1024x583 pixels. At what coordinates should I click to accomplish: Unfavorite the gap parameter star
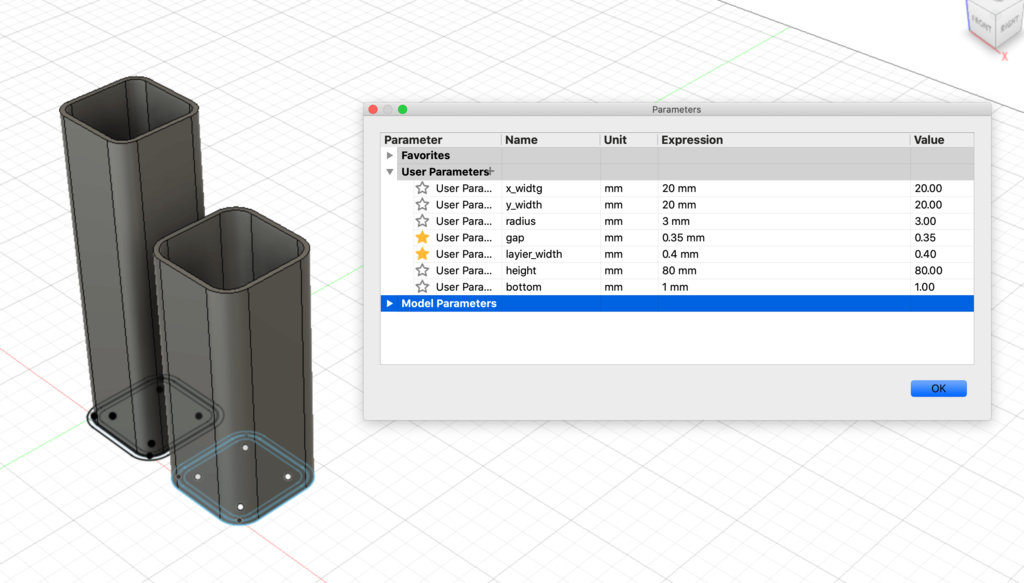point(423,237)
